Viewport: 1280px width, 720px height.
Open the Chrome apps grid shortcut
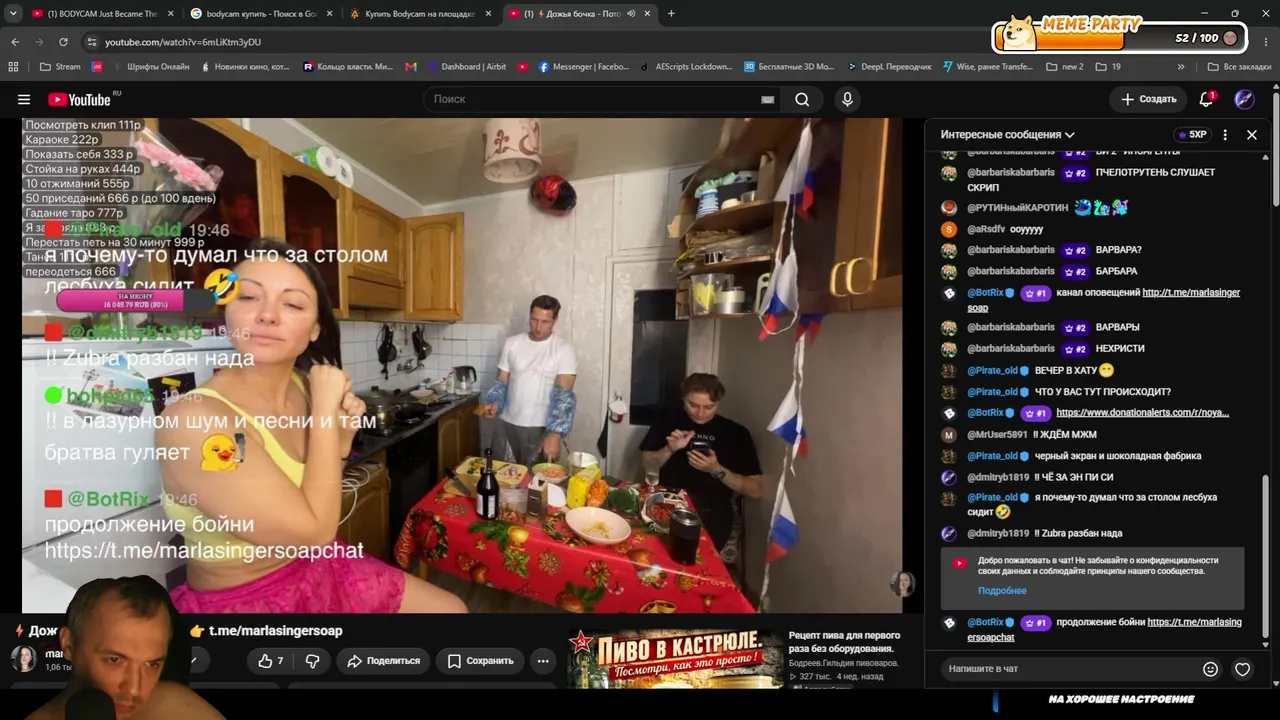click(x=13, y=67)
